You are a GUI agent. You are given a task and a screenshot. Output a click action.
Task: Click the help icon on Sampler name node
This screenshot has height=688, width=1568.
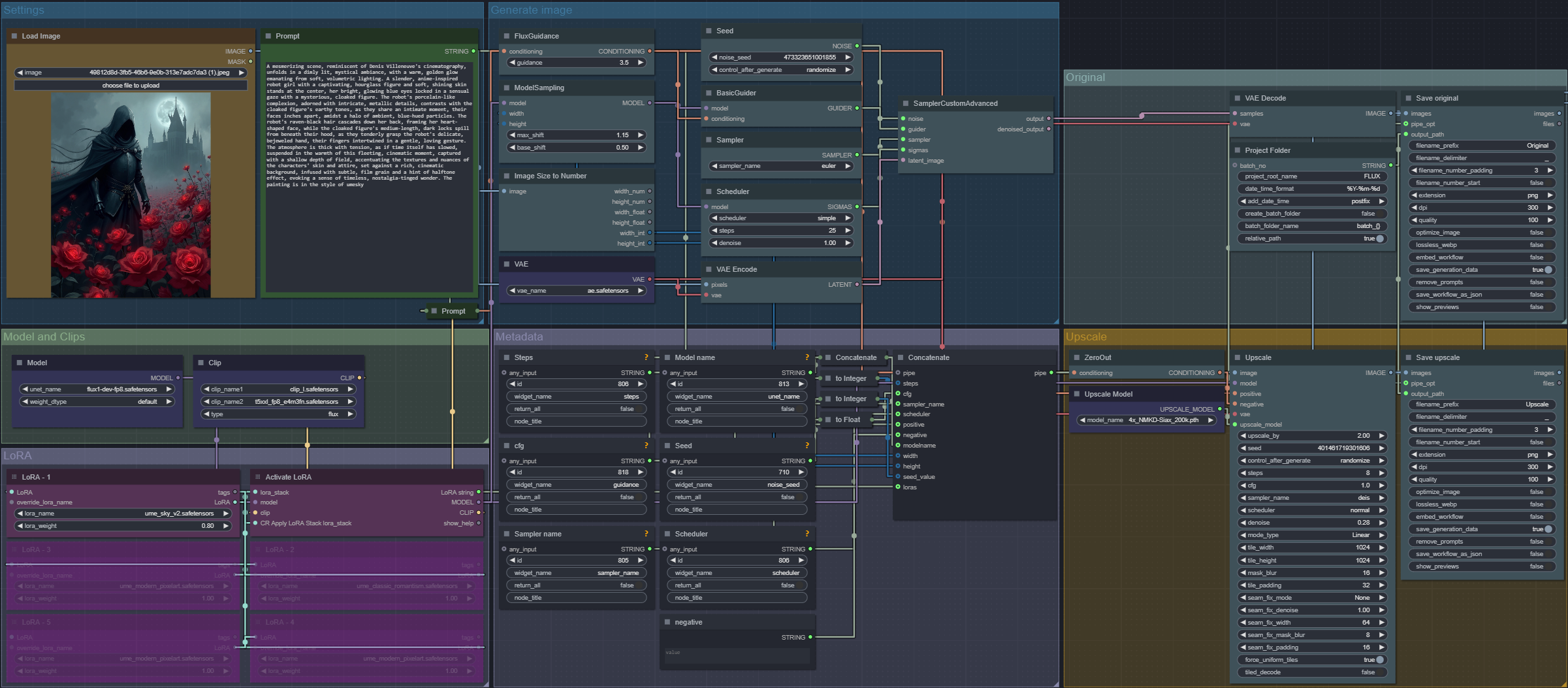(646, 534)
